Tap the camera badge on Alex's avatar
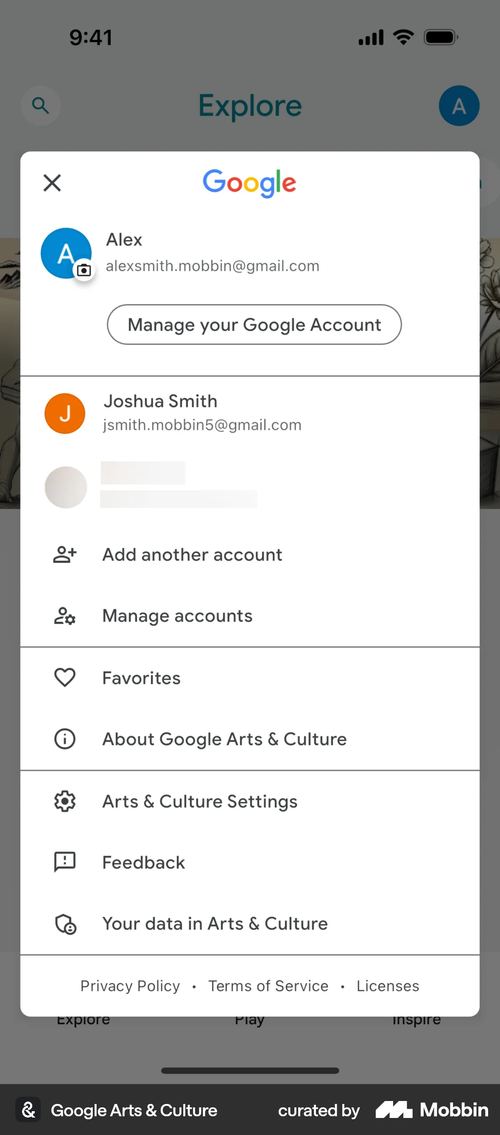The height and width of the screenshot is (1135, 500). point(84,270)
